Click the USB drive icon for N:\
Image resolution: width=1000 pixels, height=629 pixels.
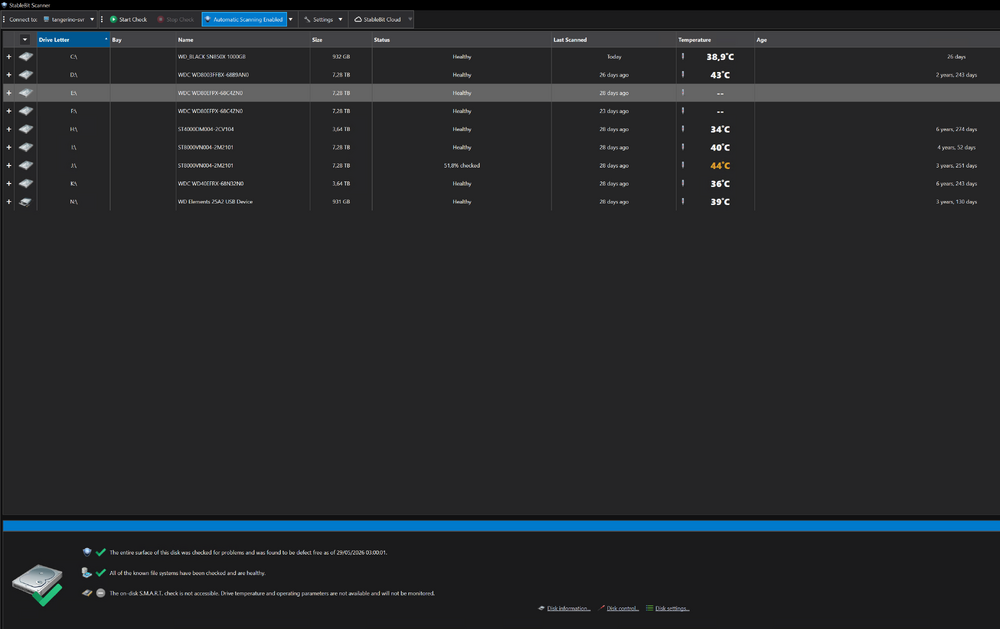pyautogui.click(x=26, y=202)
